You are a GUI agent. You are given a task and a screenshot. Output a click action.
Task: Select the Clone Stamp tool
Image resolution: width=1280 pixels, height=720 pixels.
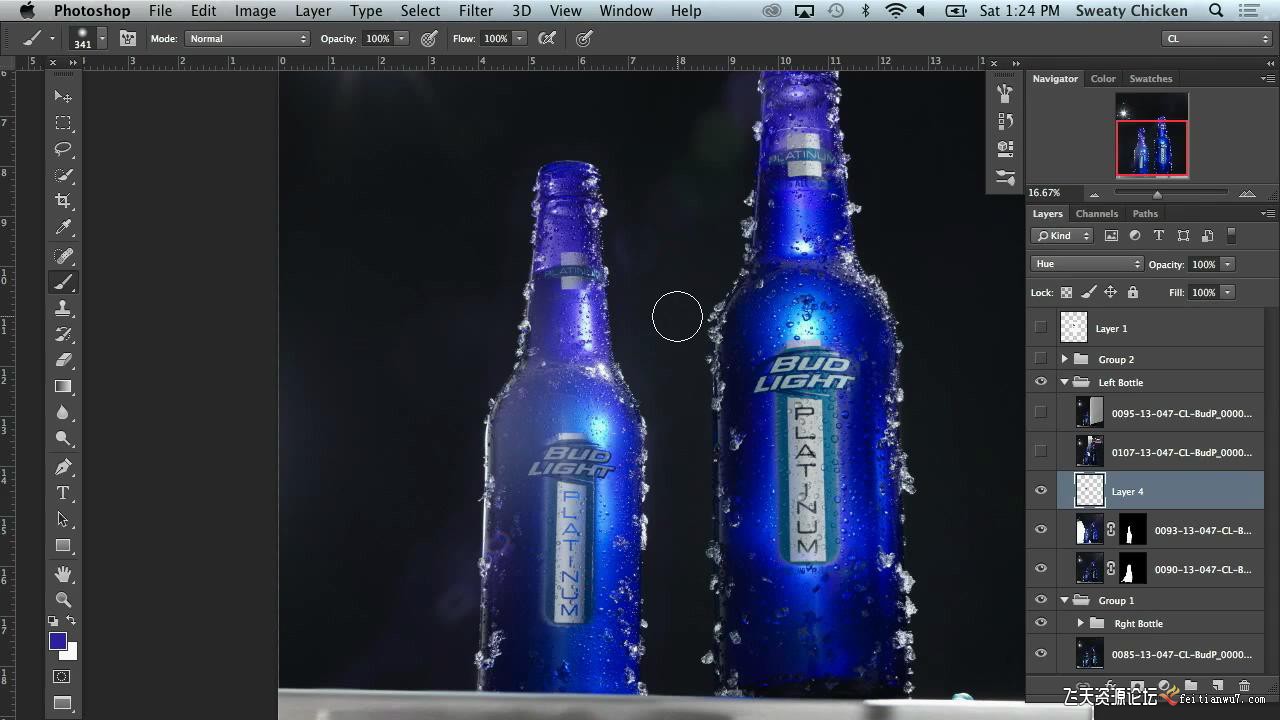click(63, 308)
